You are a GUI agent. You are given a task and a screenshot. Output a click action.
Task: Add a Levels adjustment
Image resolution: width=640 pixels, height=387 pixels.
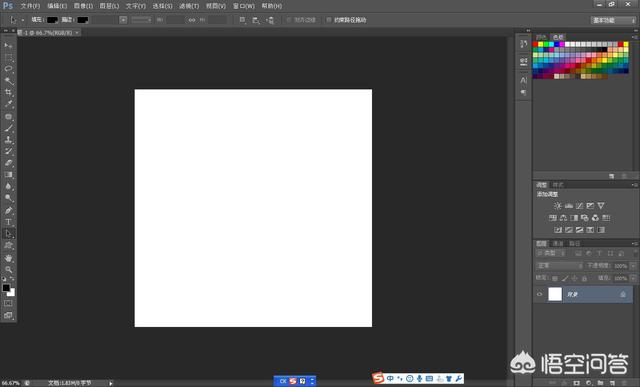[x=569, y=206]
